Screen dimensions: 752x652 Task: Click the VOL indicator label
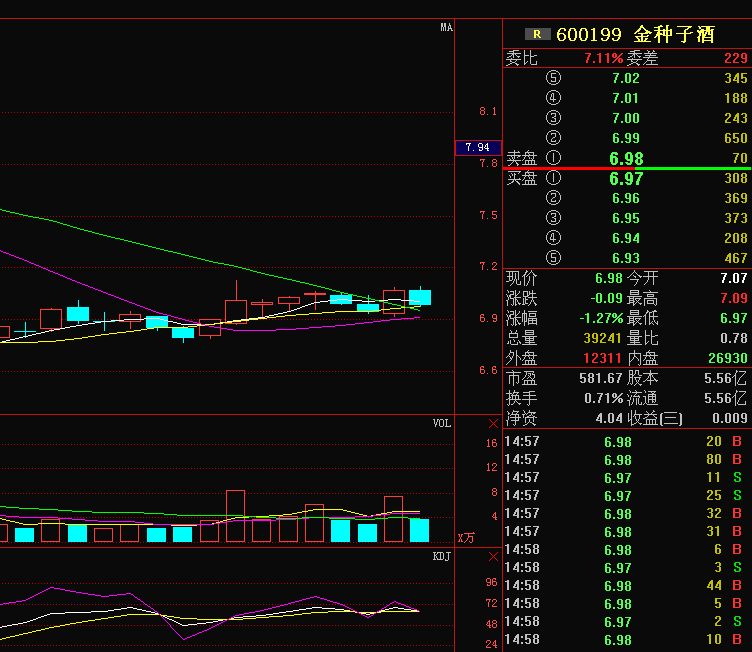coord(442,423)
